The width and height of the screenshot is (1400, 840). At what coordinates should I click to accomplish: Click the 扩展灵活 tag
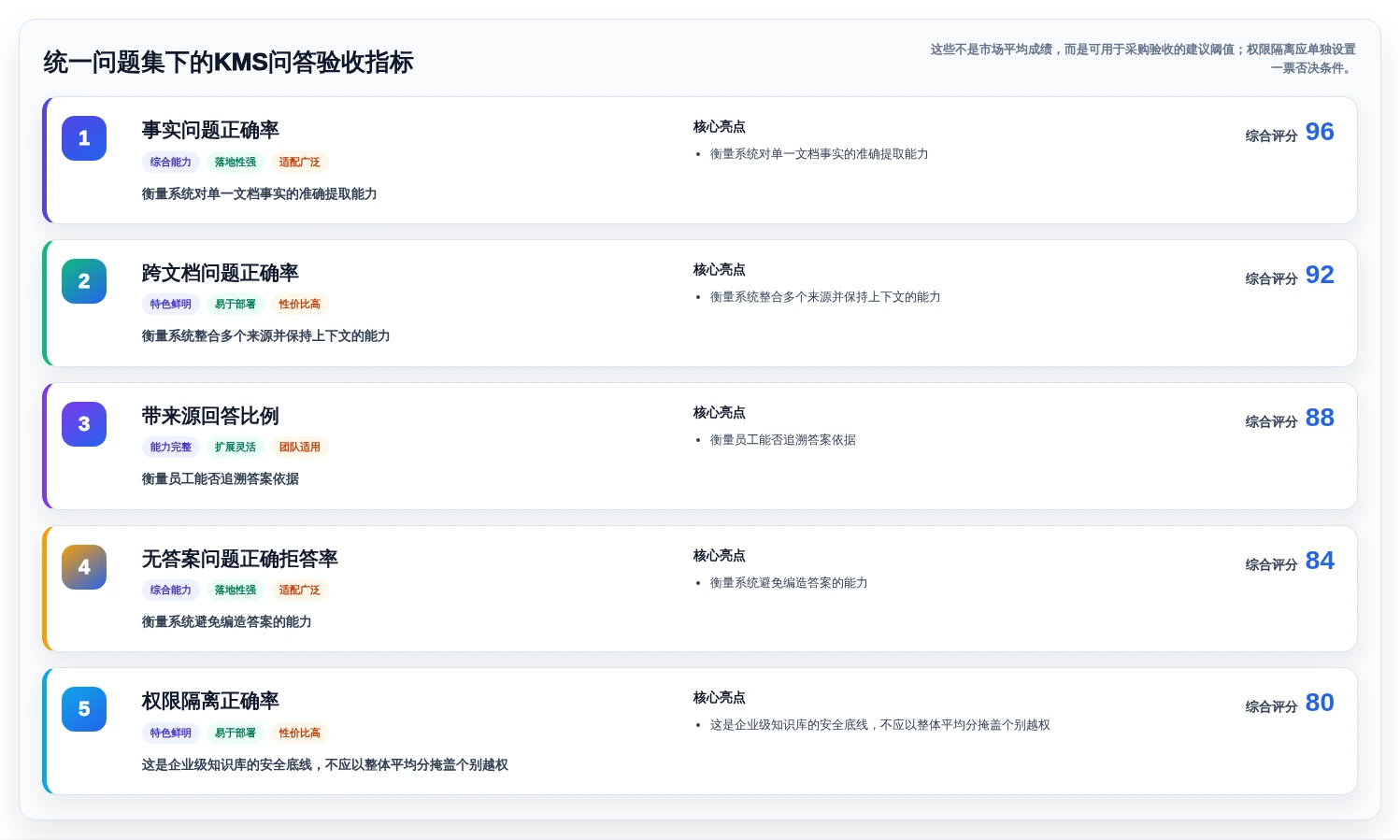point(236,447)
